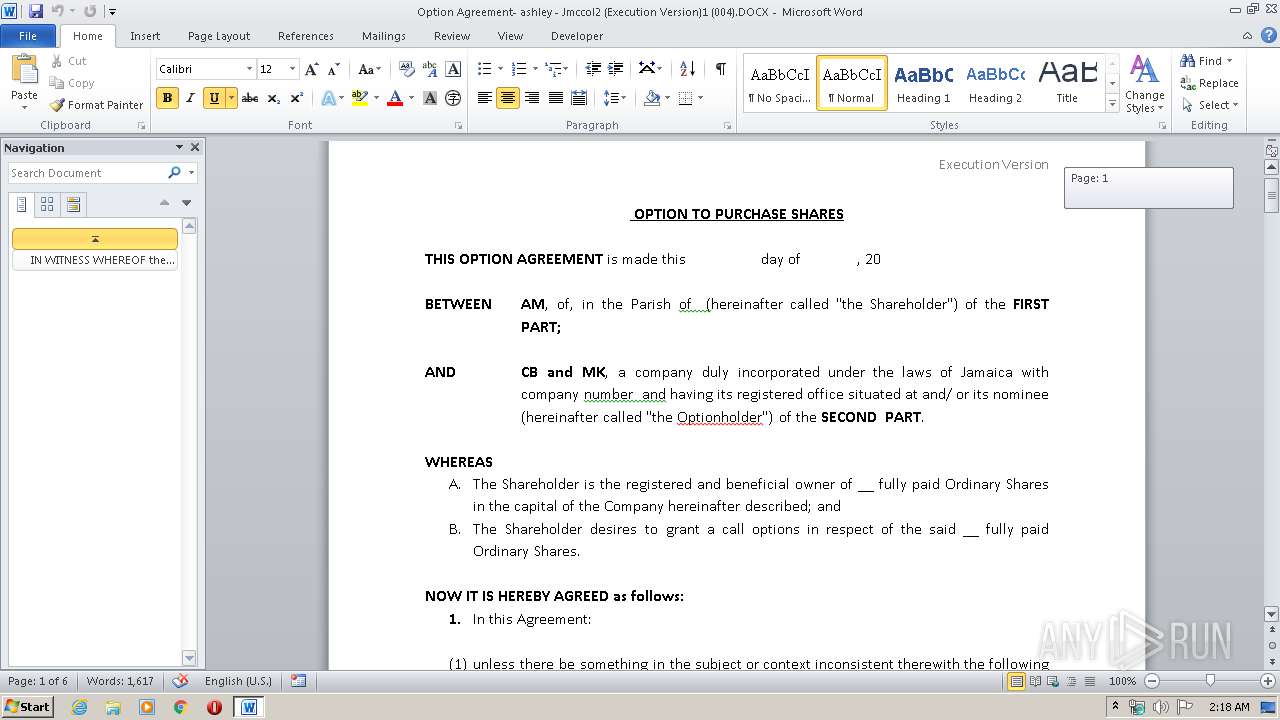
Task: Toggle Bold formatting off
Action: pyautogui.click(x=167, y=98)
